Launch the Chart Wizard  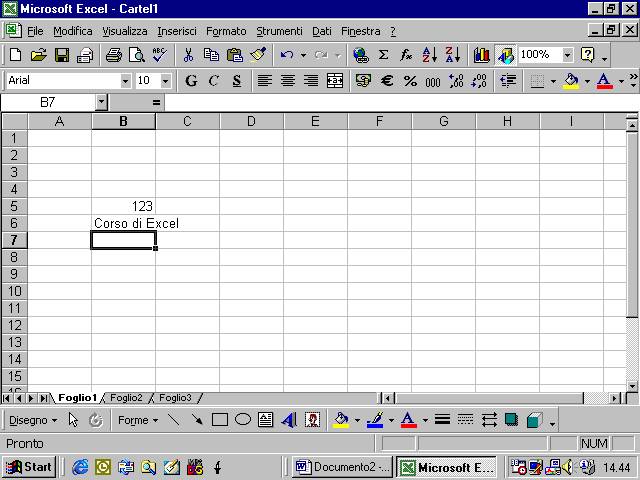click(x=482, y=55)
